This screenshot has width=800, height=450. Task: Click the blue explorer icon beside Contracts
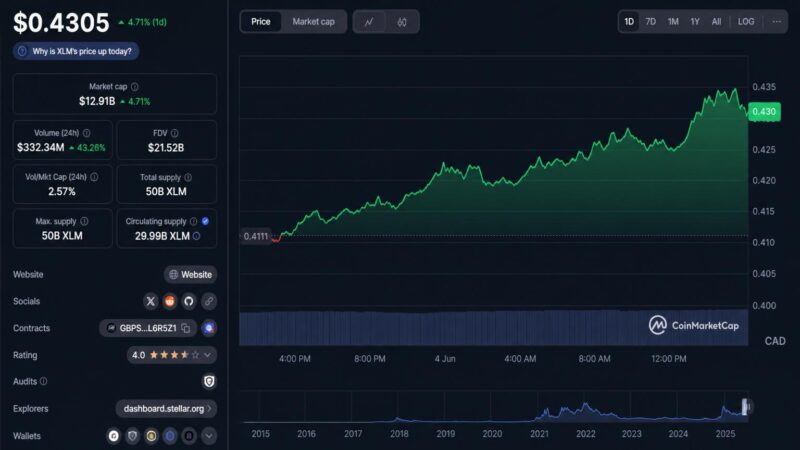click(209, 328)
